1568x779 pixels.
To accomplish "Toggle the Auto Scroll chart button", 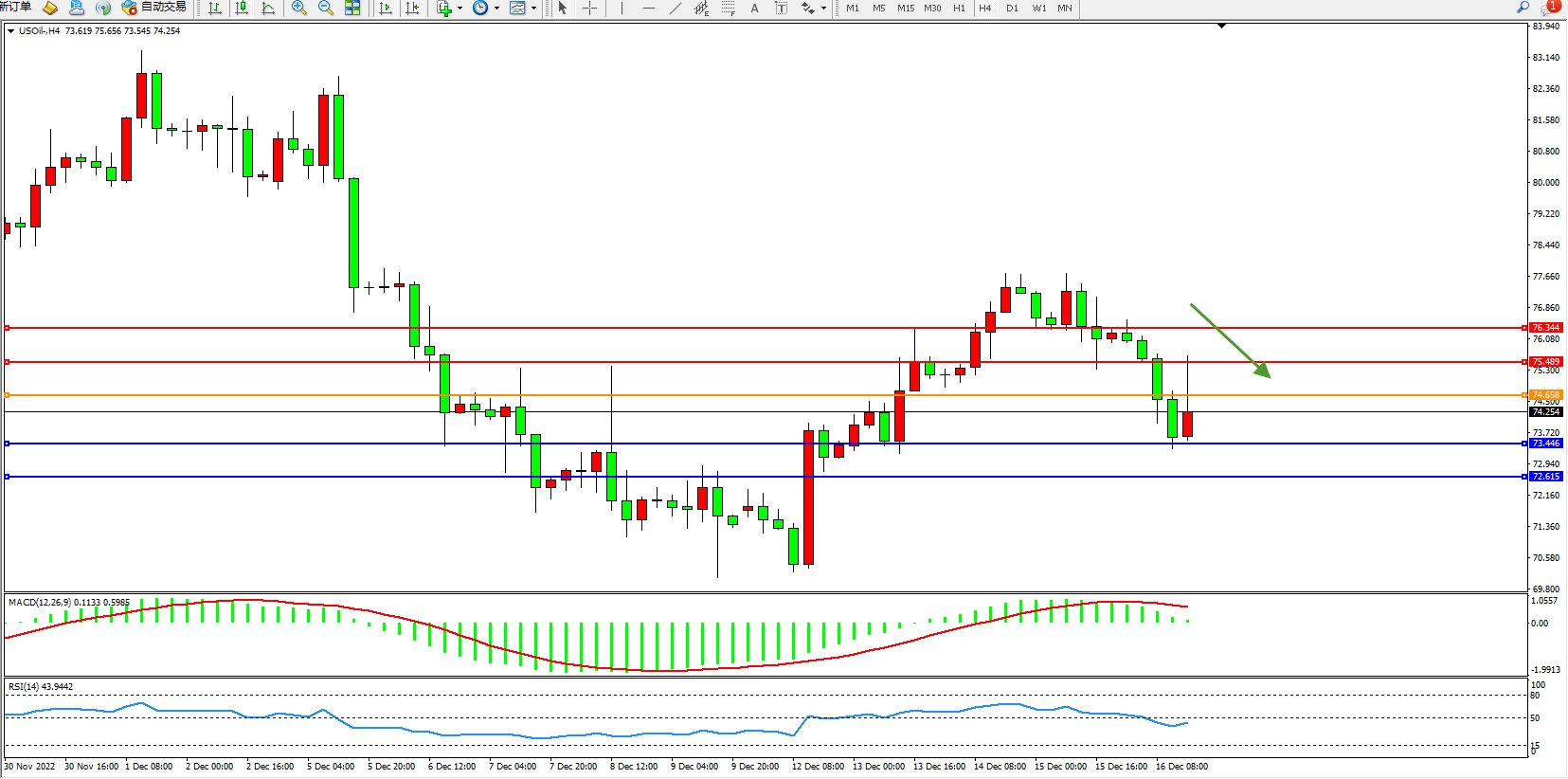I will pyautogui.click(x=386, y=9).
